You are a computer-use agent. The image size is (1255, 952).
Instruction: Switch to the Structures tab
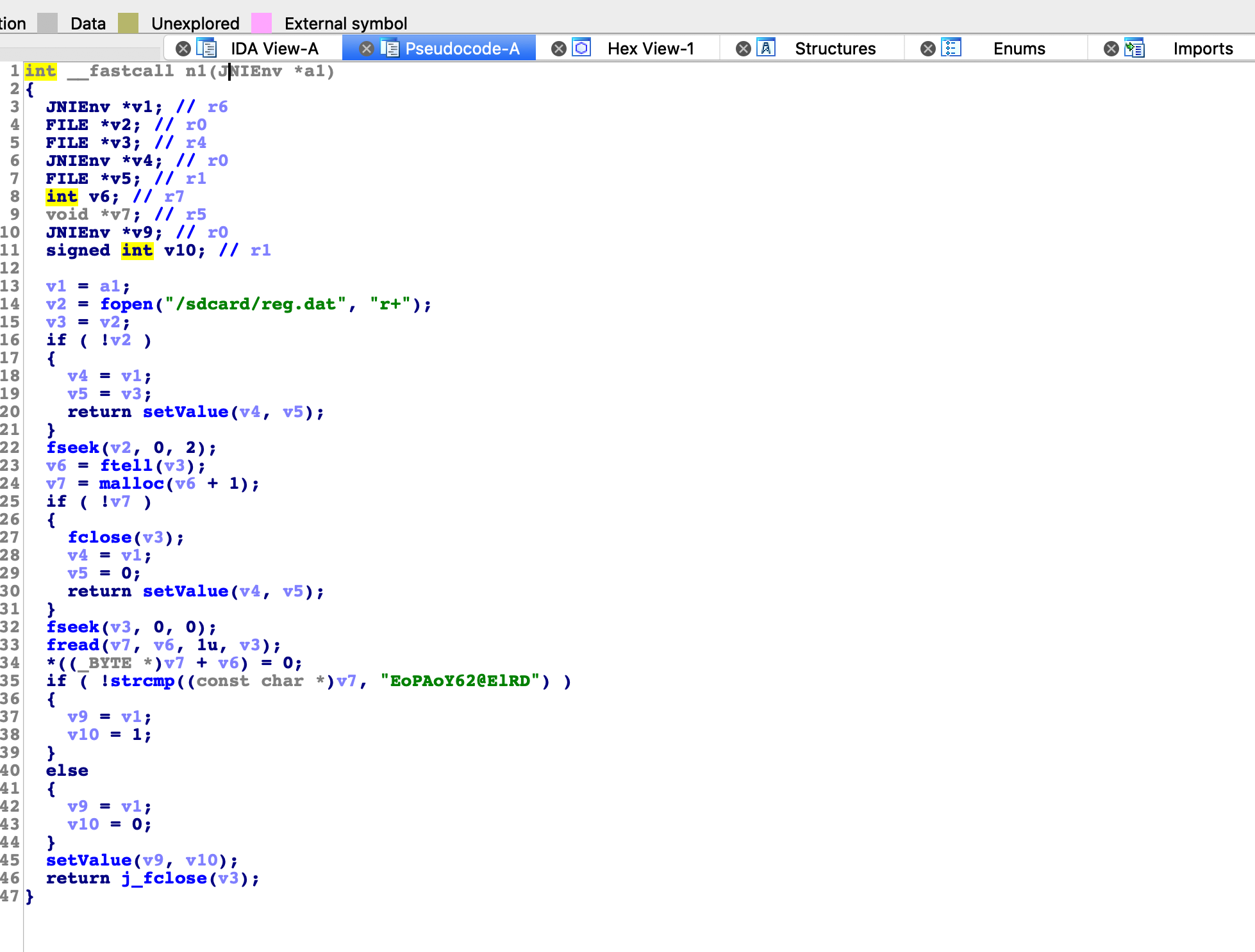pos(835,49)
